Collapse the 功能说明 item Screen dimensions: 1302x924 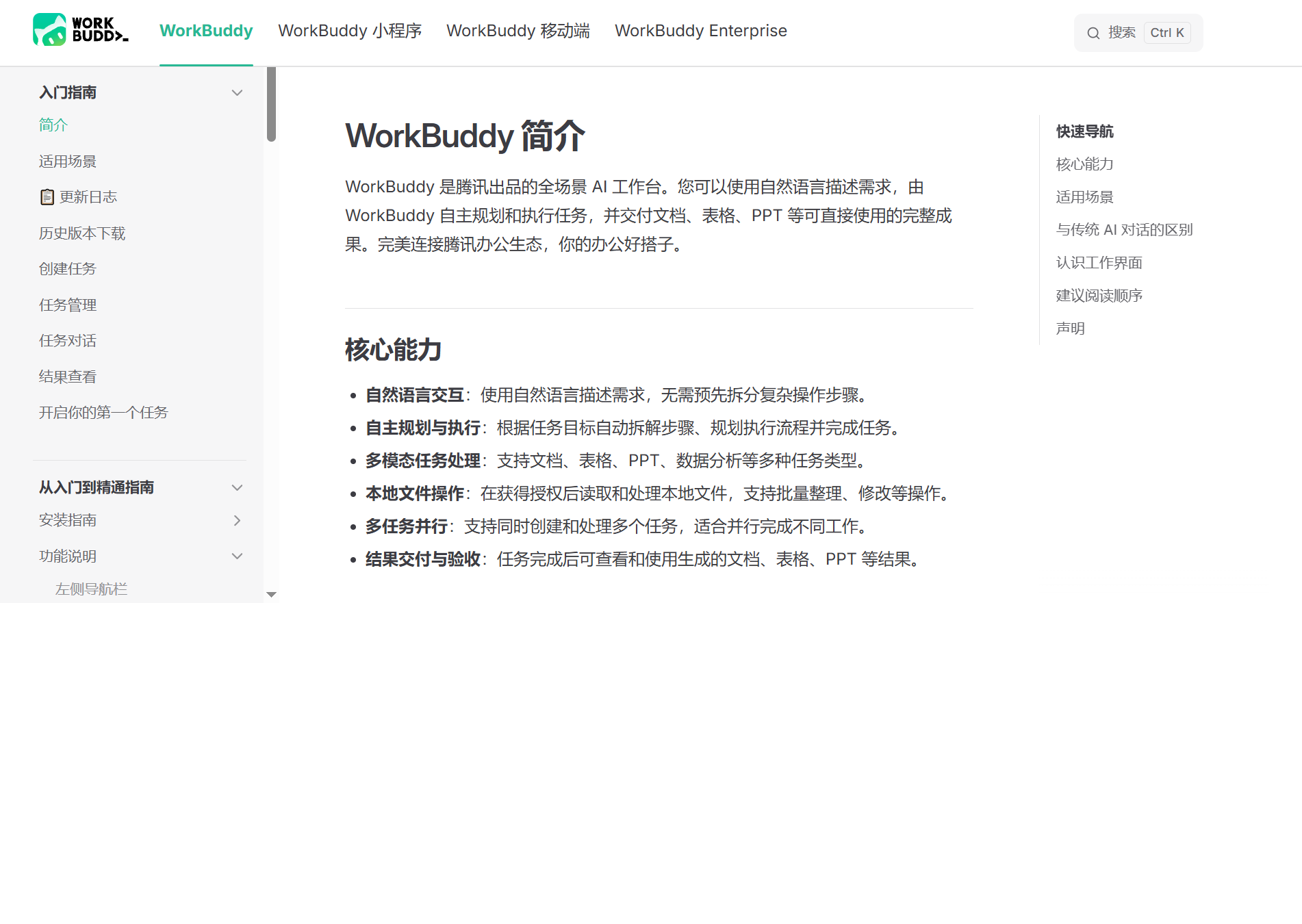point(237,556)
